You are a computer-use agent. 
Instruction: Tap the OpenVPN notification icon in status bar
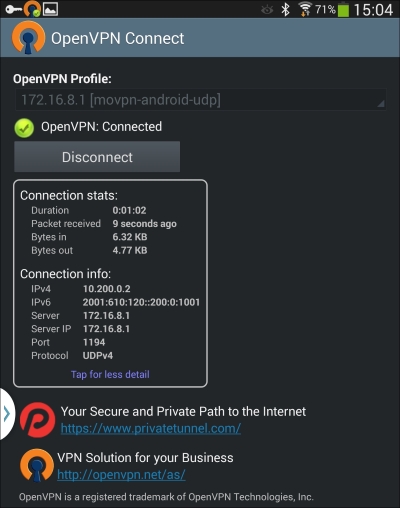pos(32,8)
